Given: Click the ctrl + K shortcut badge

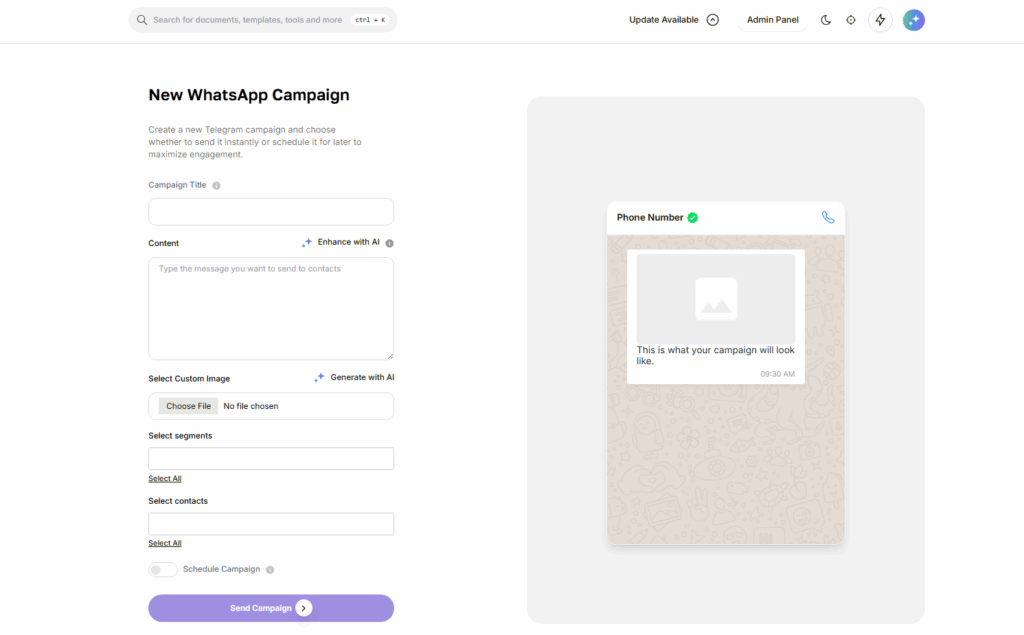Looking at the screenshot, I should (370, 20).
